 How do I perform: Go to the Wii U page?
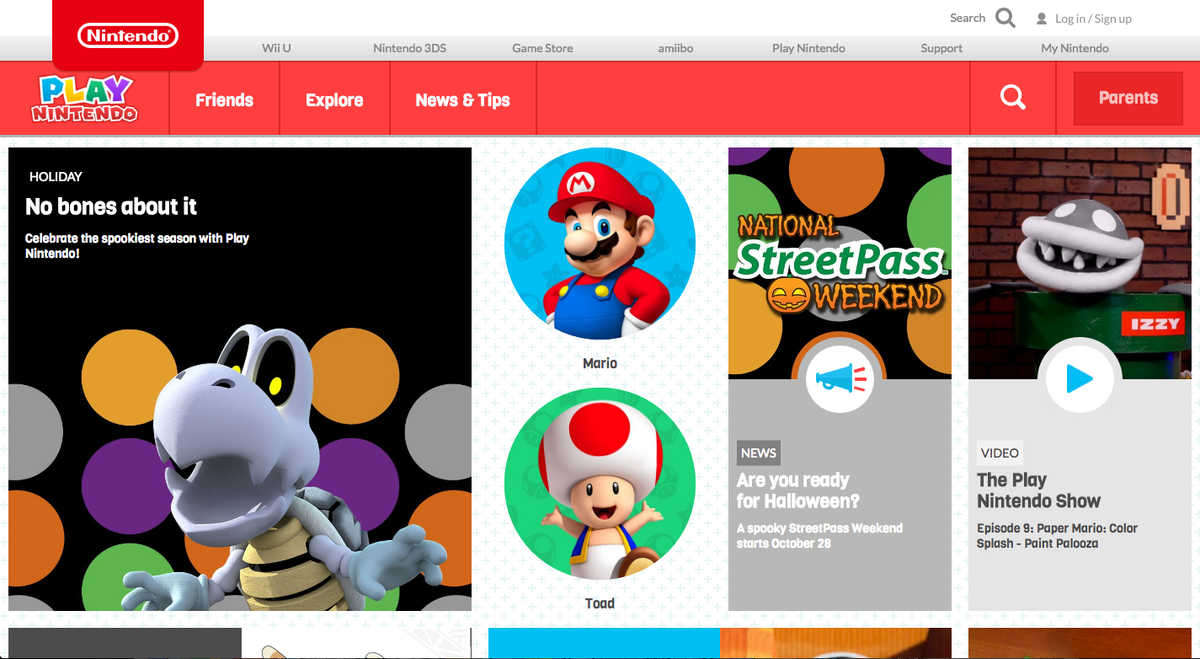[276, 47]
